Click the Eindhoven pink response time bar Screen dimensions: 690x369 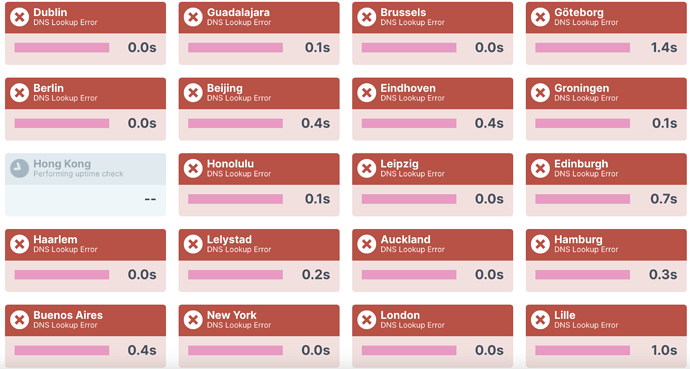pyautogui.click(x=409, y=124)
